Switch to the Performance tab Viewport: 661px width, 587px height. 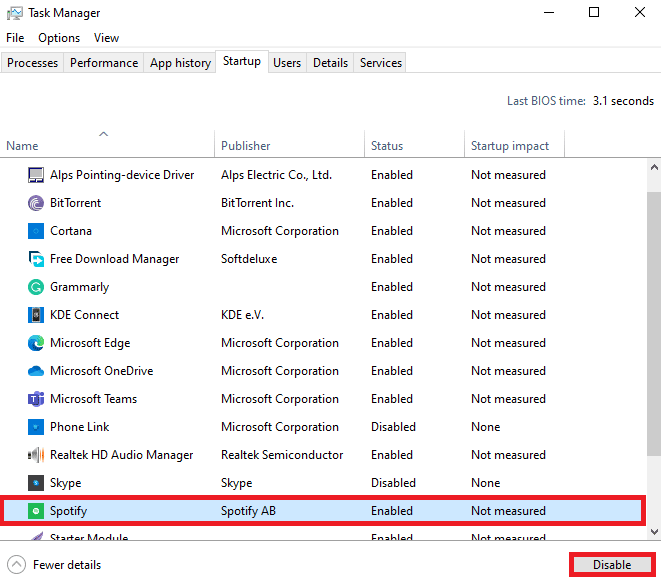tap(104, 63)
